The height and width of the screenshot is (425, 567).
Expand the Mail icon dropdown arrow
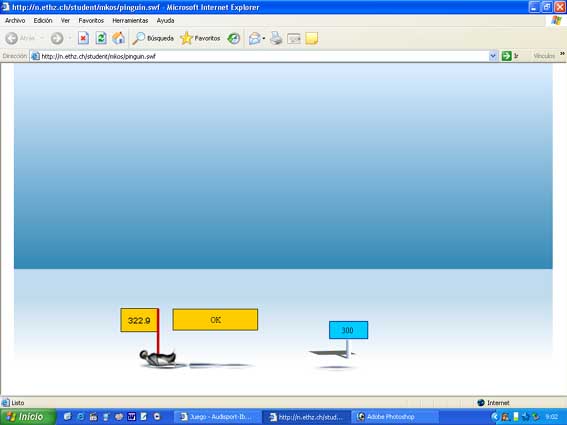(x=264, y=38)
